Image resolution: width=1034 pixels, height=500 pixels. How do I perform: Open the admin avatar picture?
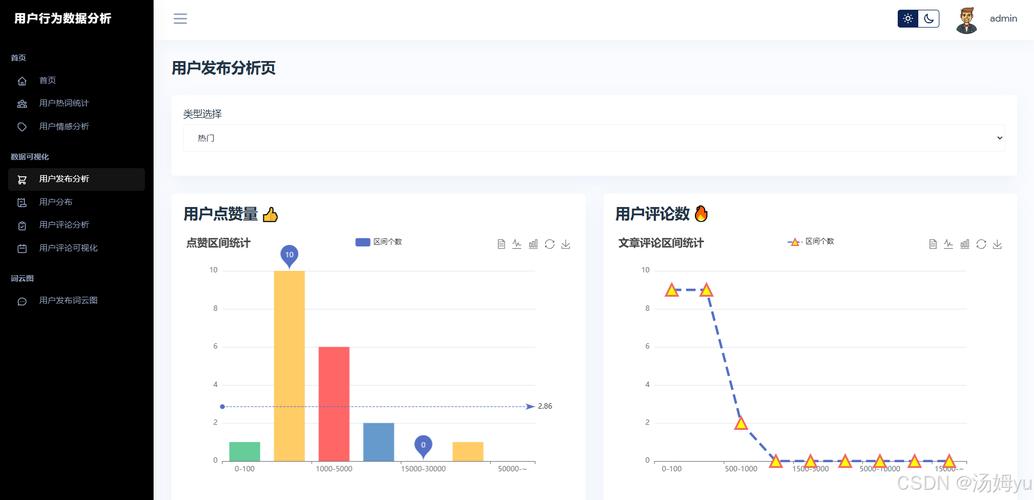967,20
